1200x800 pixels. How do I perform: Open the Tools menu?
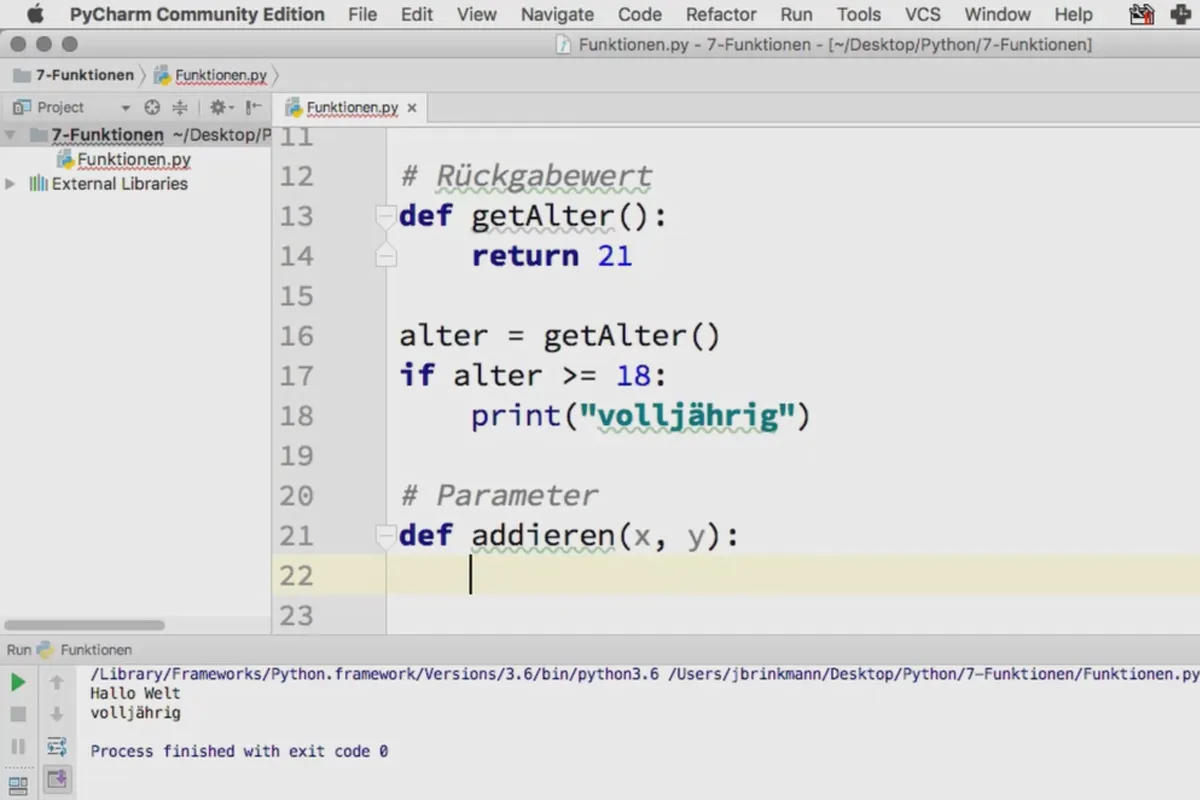[x=859, y=14]
